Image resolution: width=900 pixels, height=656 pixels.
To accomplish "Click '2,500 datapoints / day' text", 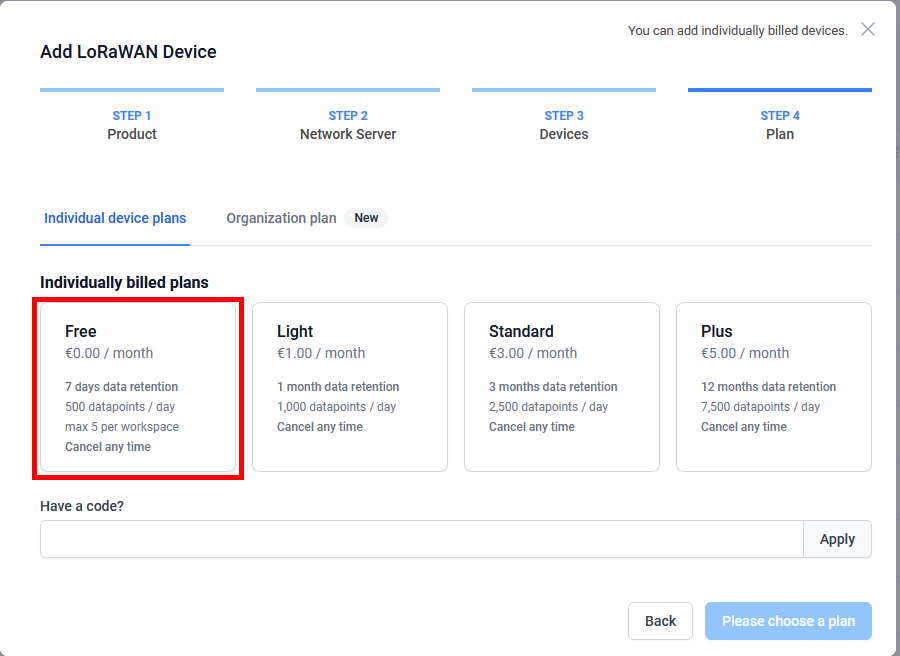I will [548, 407].
